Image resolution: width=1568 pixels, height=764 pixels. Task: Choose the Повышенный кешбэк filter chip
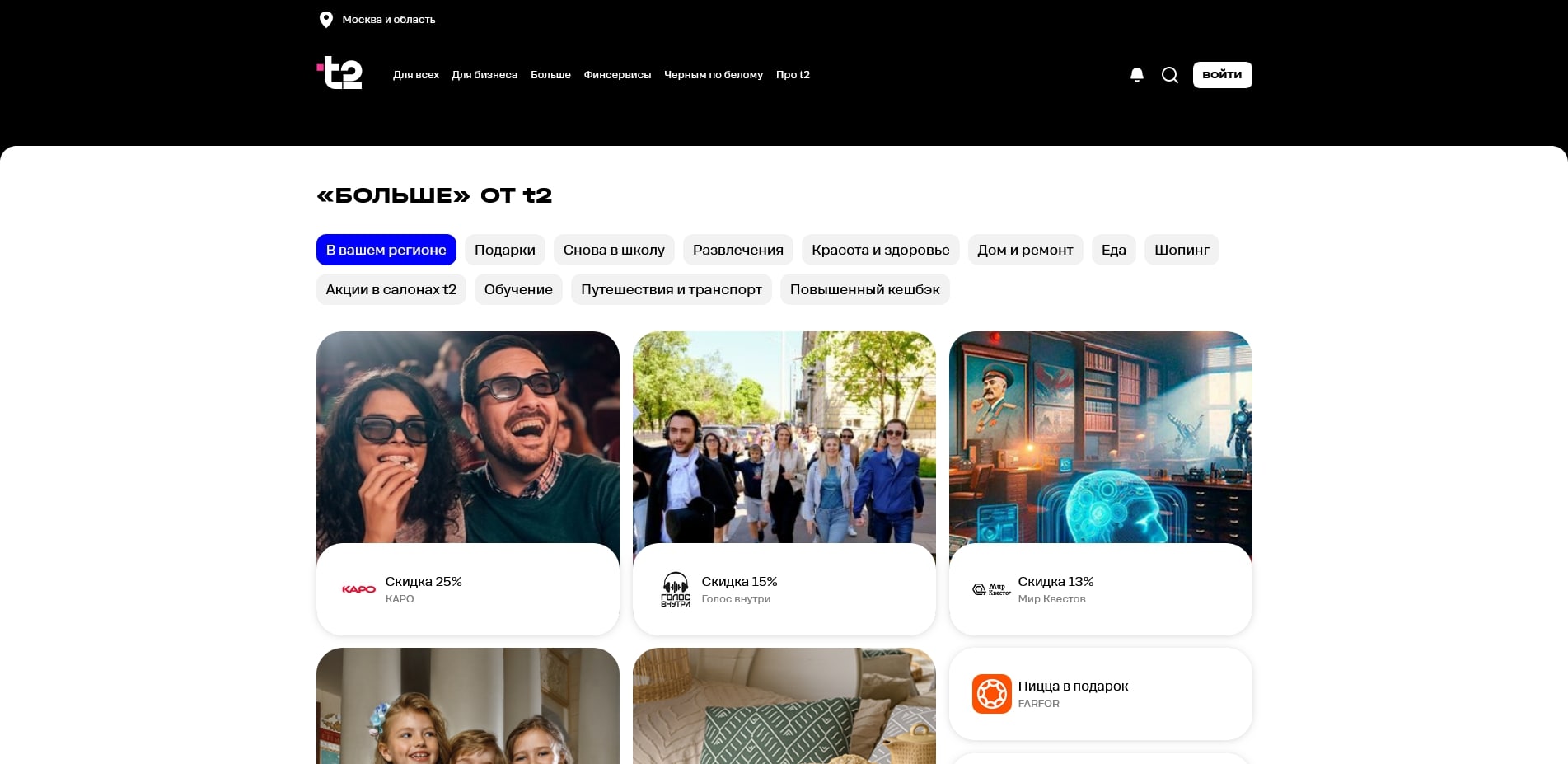pyautogui.click(x=864, y=289)
